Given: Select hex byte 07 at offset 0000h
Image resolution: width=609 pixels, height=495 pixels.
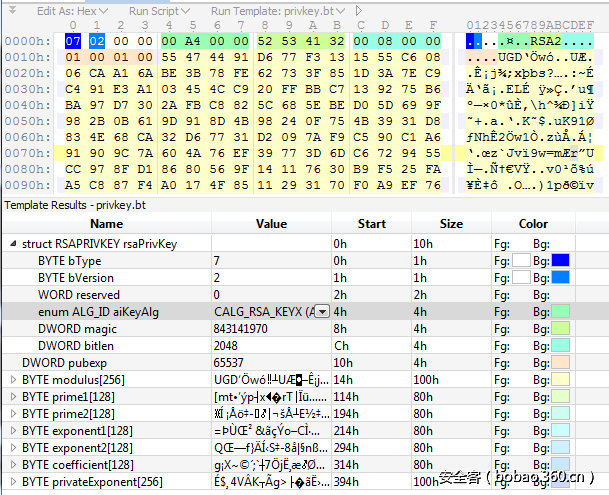Looking at the screenshot, I should [x=72, y=41].
